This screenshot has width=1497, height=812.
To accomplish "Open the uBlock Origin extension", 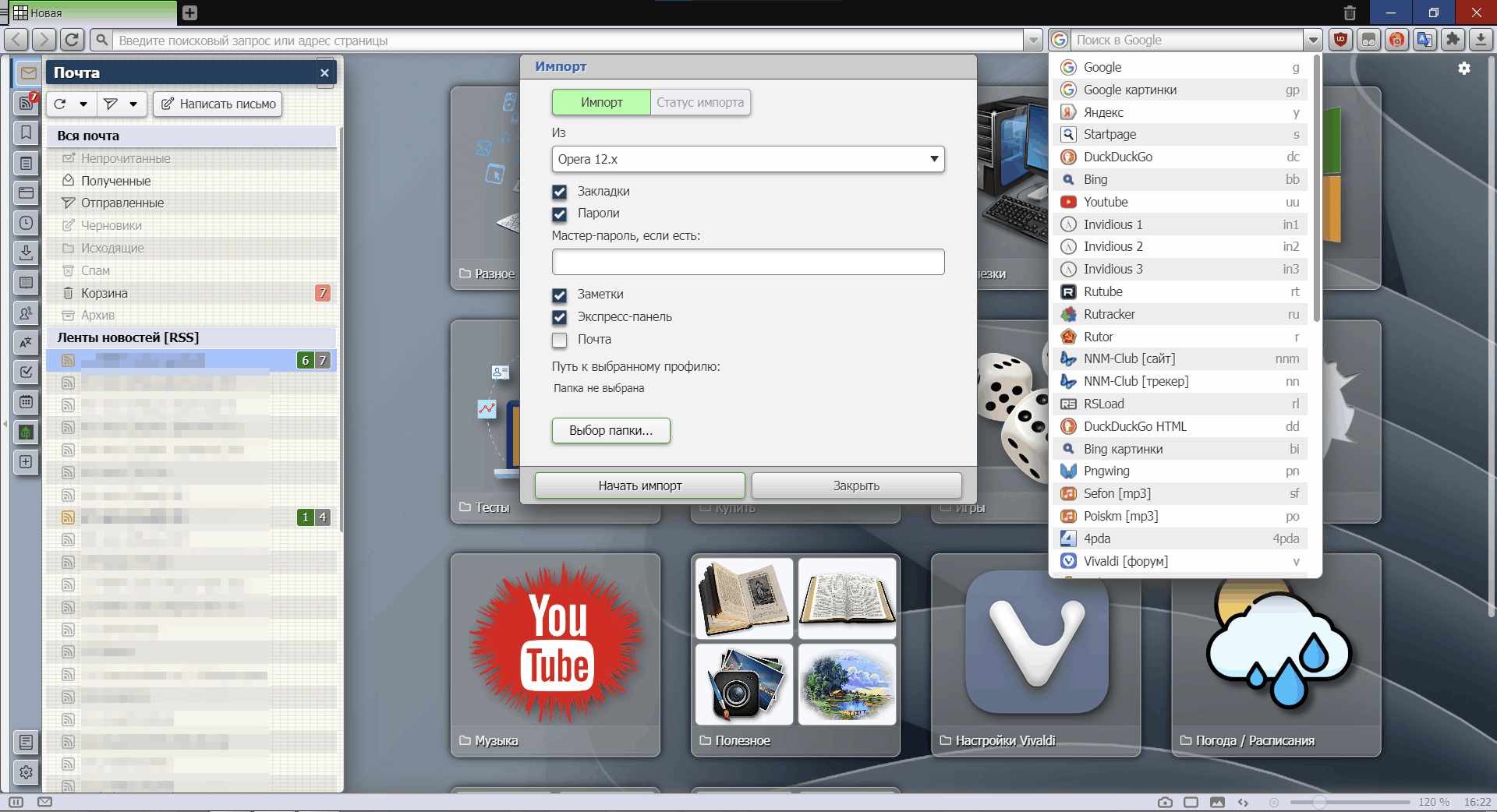I will click(1341, 40).
